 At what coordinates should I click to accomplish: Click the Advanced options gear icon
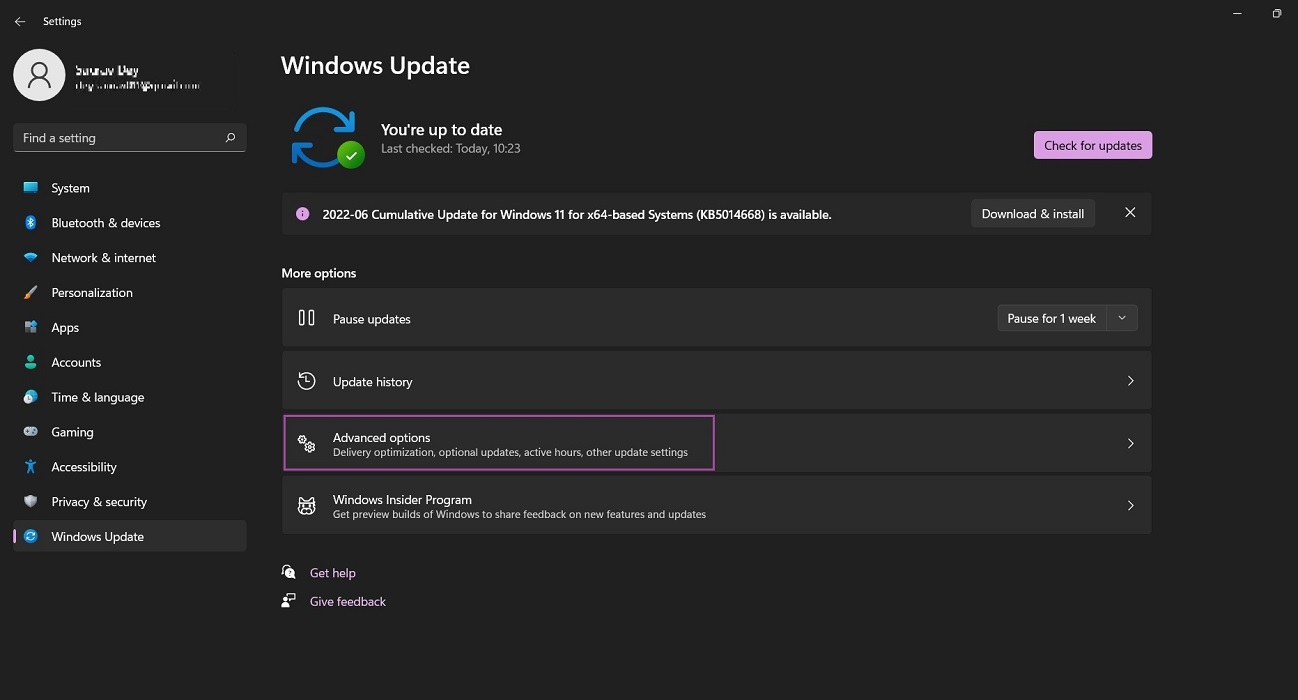(306, 443)
